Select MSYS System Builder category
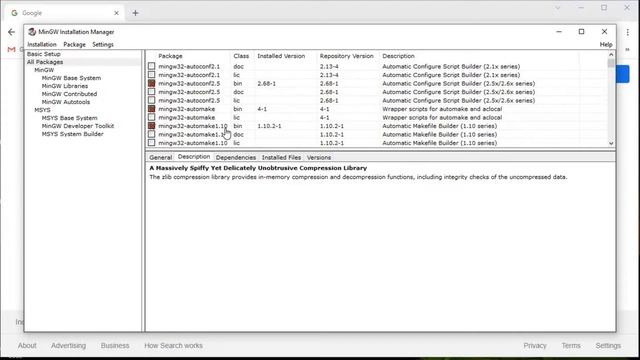This screenshot has height=360, width=640. [73, 134]
